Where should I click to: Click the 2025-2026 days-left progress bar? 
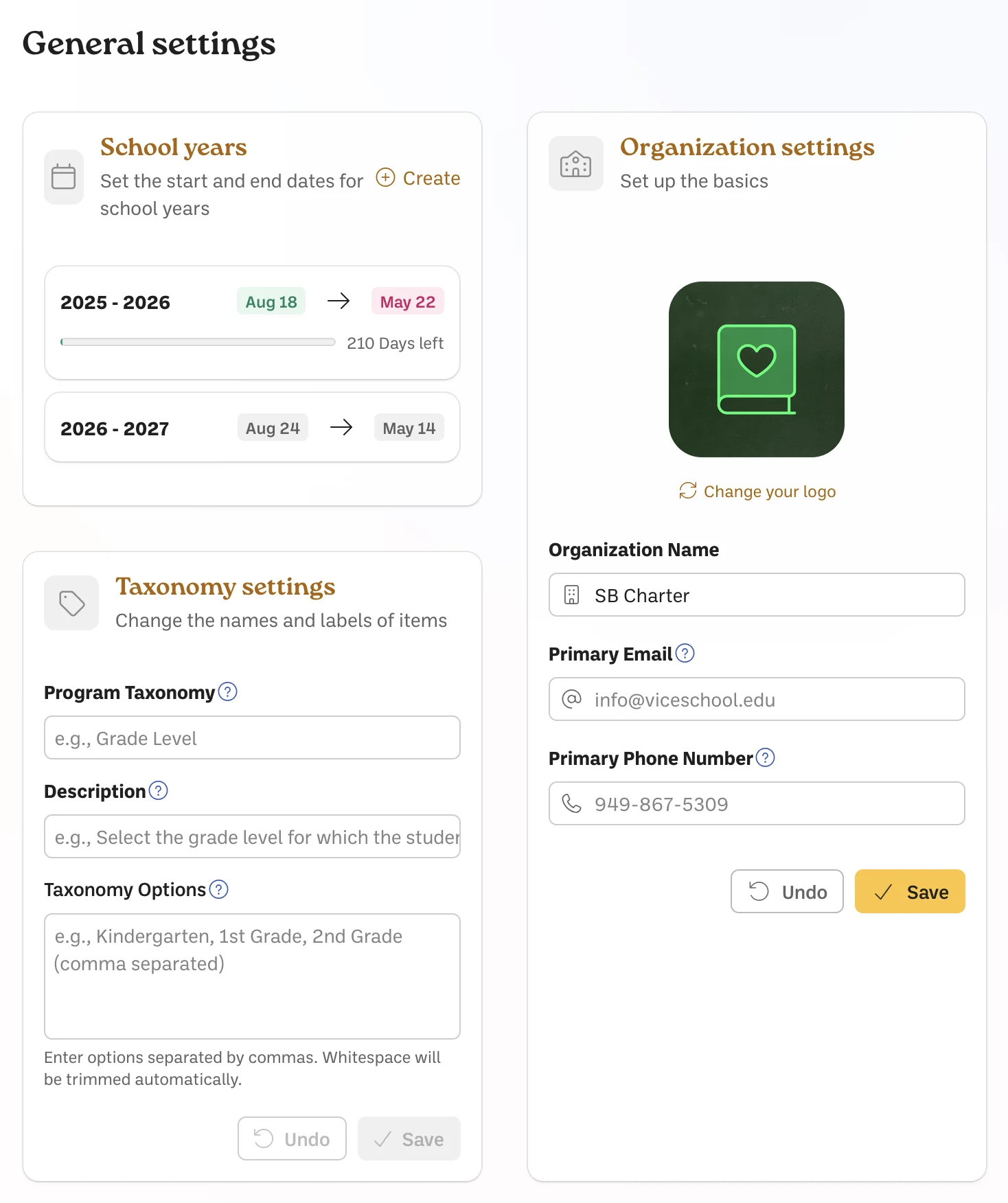click(x=198, y=342)
